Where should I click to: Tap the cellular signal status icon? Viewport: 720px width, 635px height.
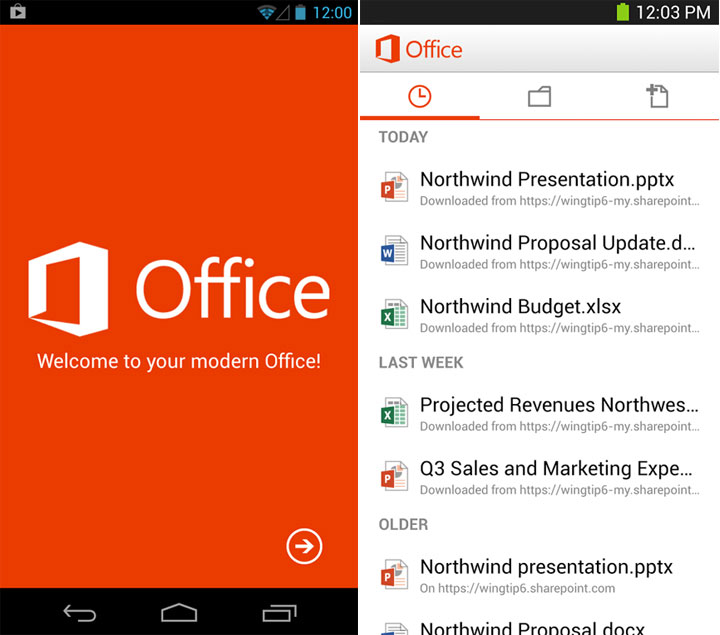[283, 13]
